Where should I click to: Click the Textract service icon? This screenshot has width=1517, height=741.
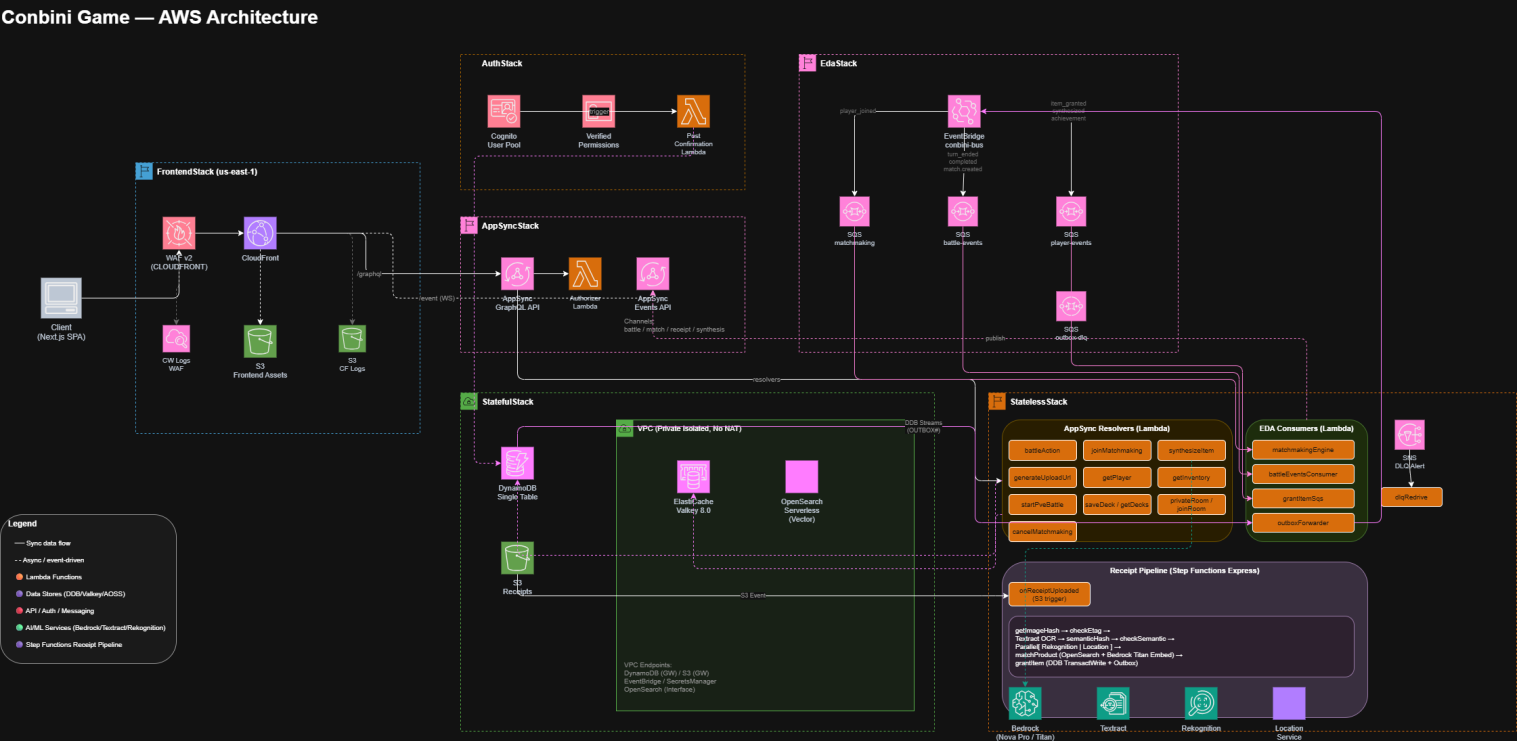(1113, 703)
